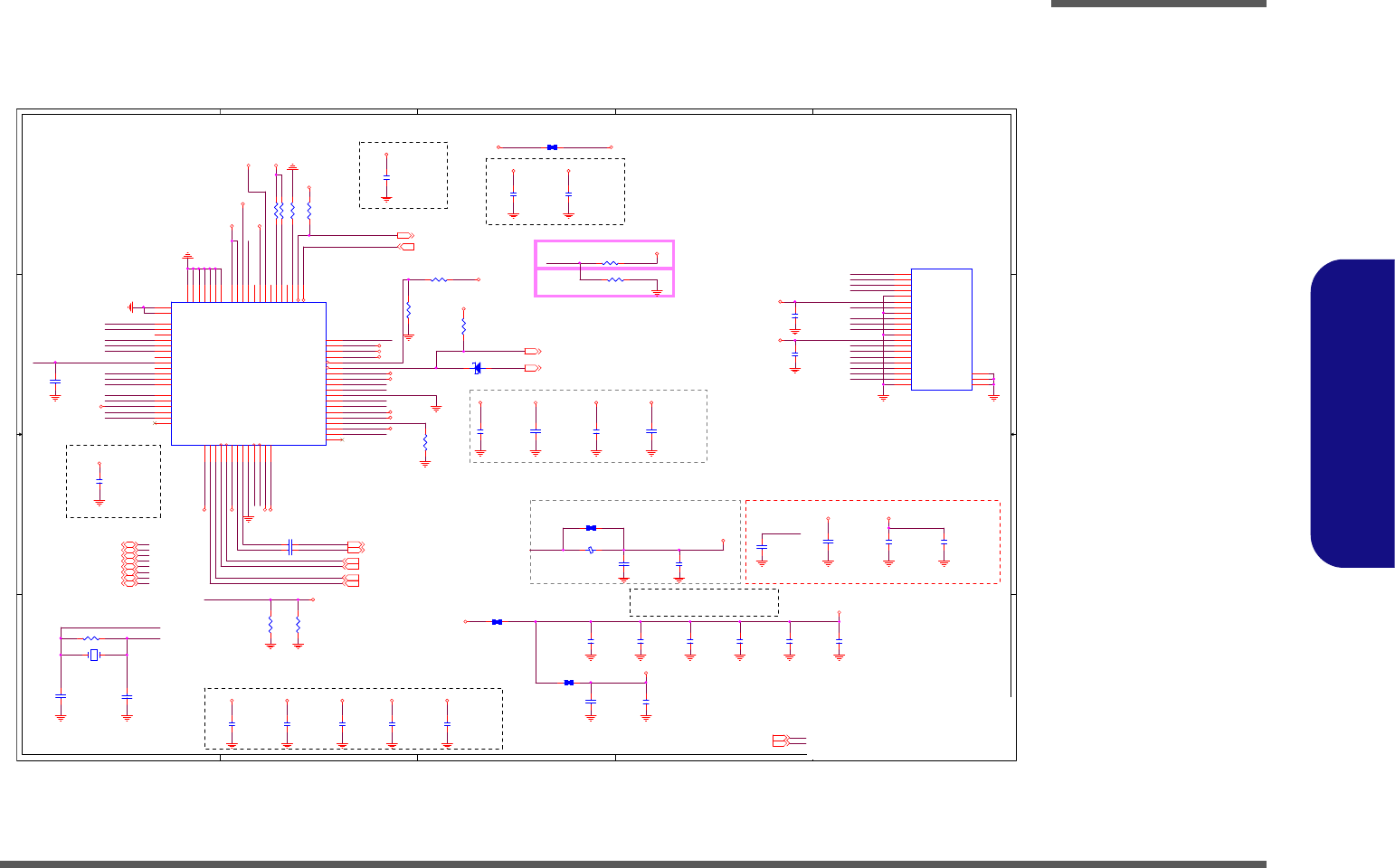Click resistor directly above the crystal
Screen dimensions: 1395x868
pyautogui.click(x=90, y=638)
